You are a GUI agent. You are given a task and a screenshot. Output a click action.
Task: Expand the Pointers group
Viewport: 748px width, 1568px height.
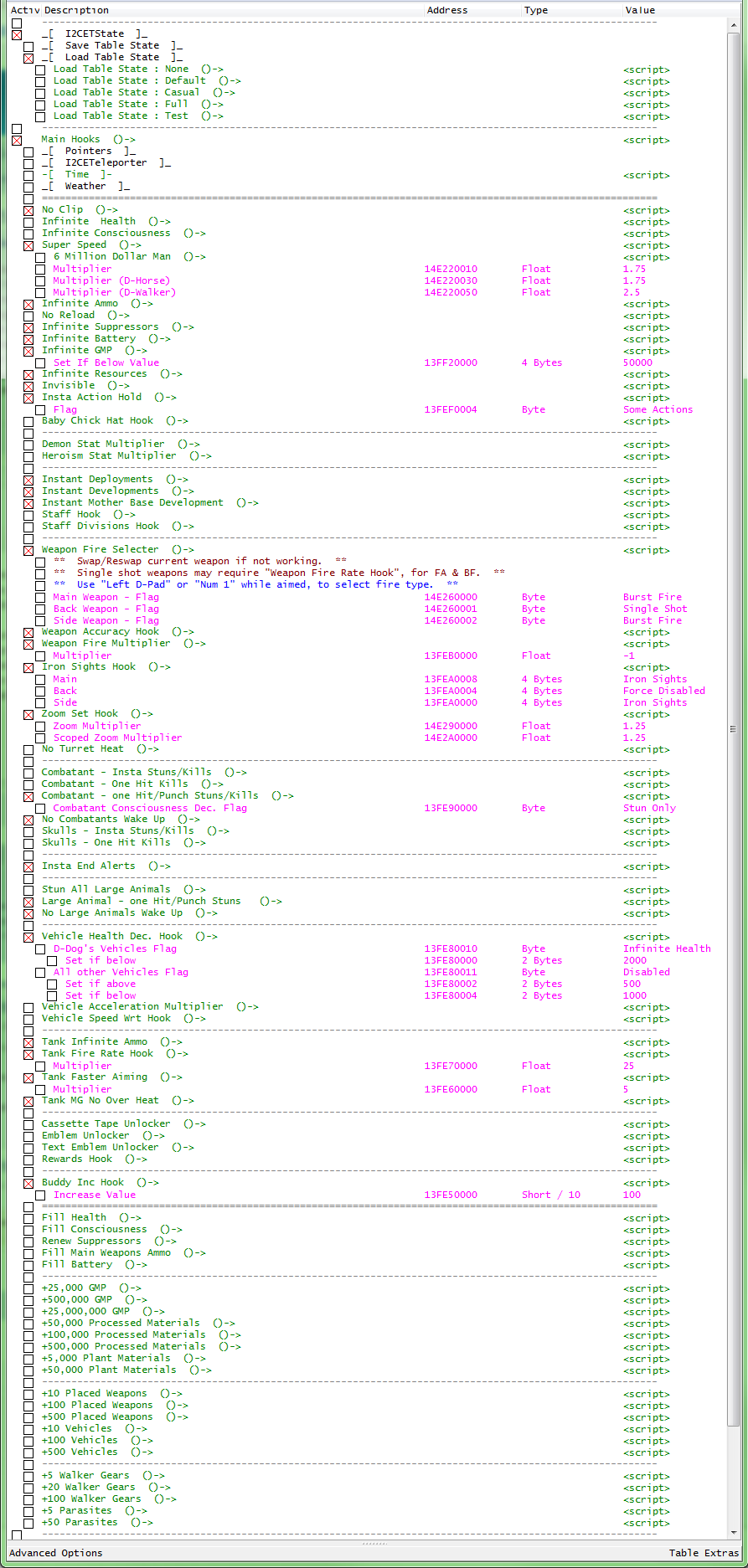tap(28, 152)
